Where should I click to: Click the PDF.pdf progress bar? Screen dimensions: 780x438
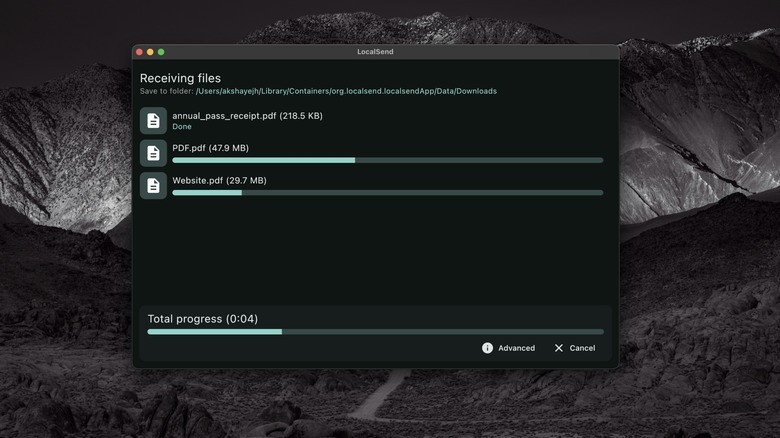coord(387,160)
